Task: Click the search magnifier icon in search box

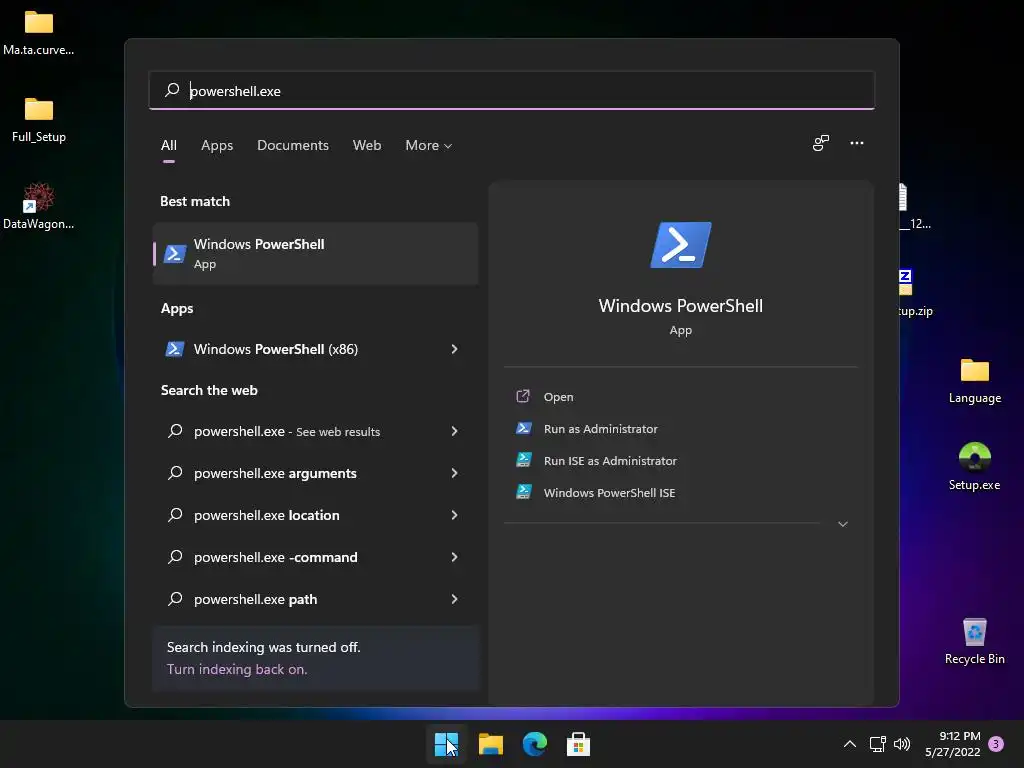Action: click(x=172, y=89)
